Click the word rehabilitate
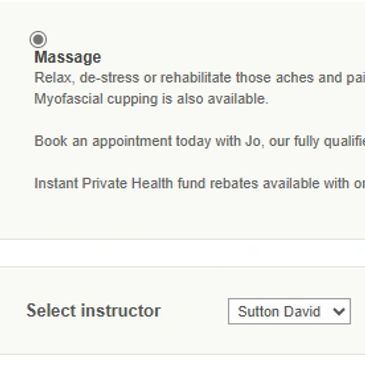 point(196,78)
